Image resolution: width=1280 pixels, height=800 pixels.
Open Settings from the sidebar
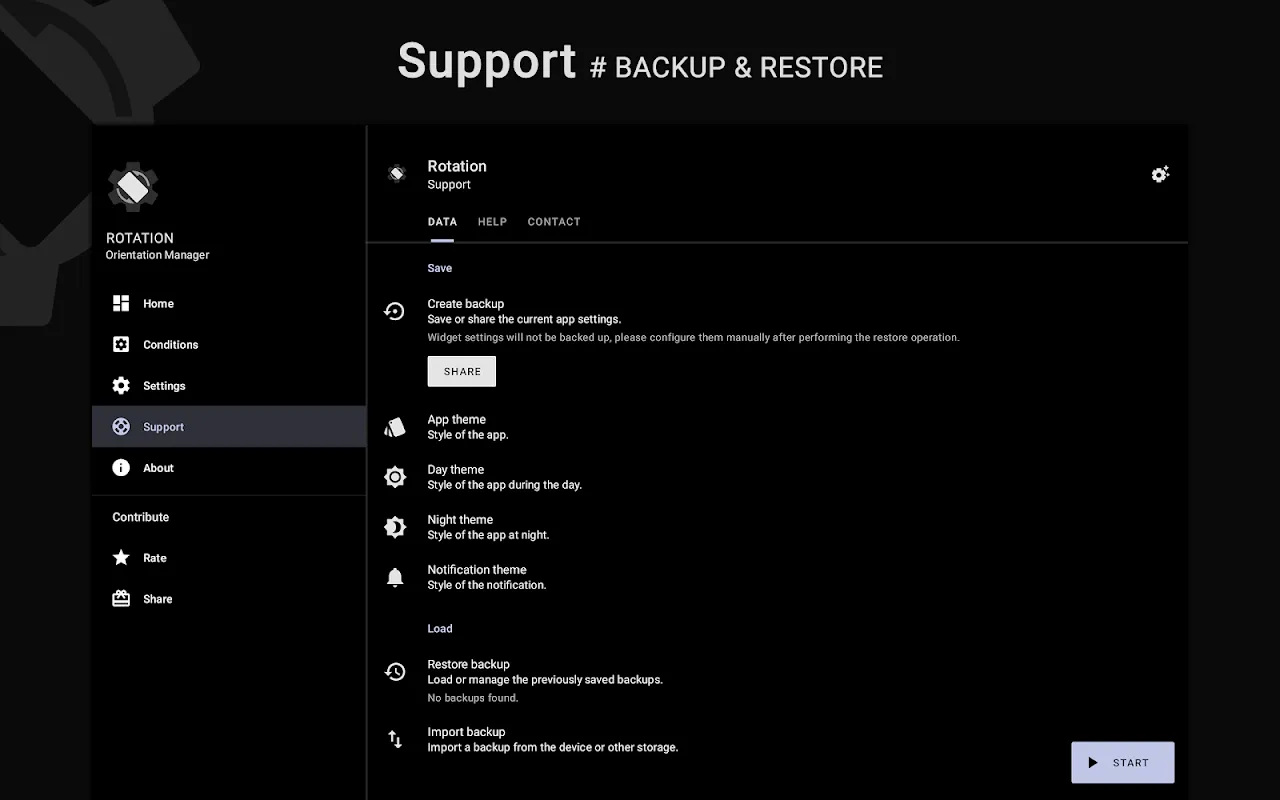tap(229, 385)
